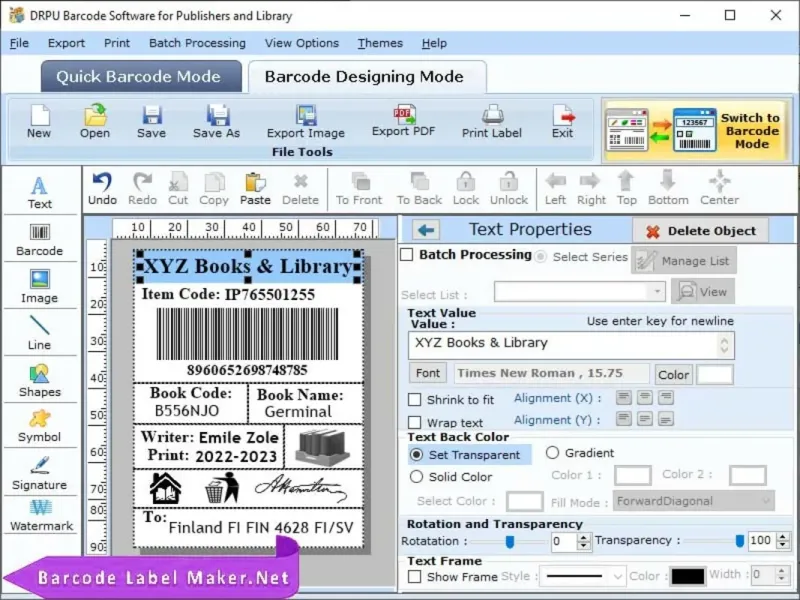800x600 pixels.
Task: Create a New label file
Action: pyautogui.click(x=39, y=121)
